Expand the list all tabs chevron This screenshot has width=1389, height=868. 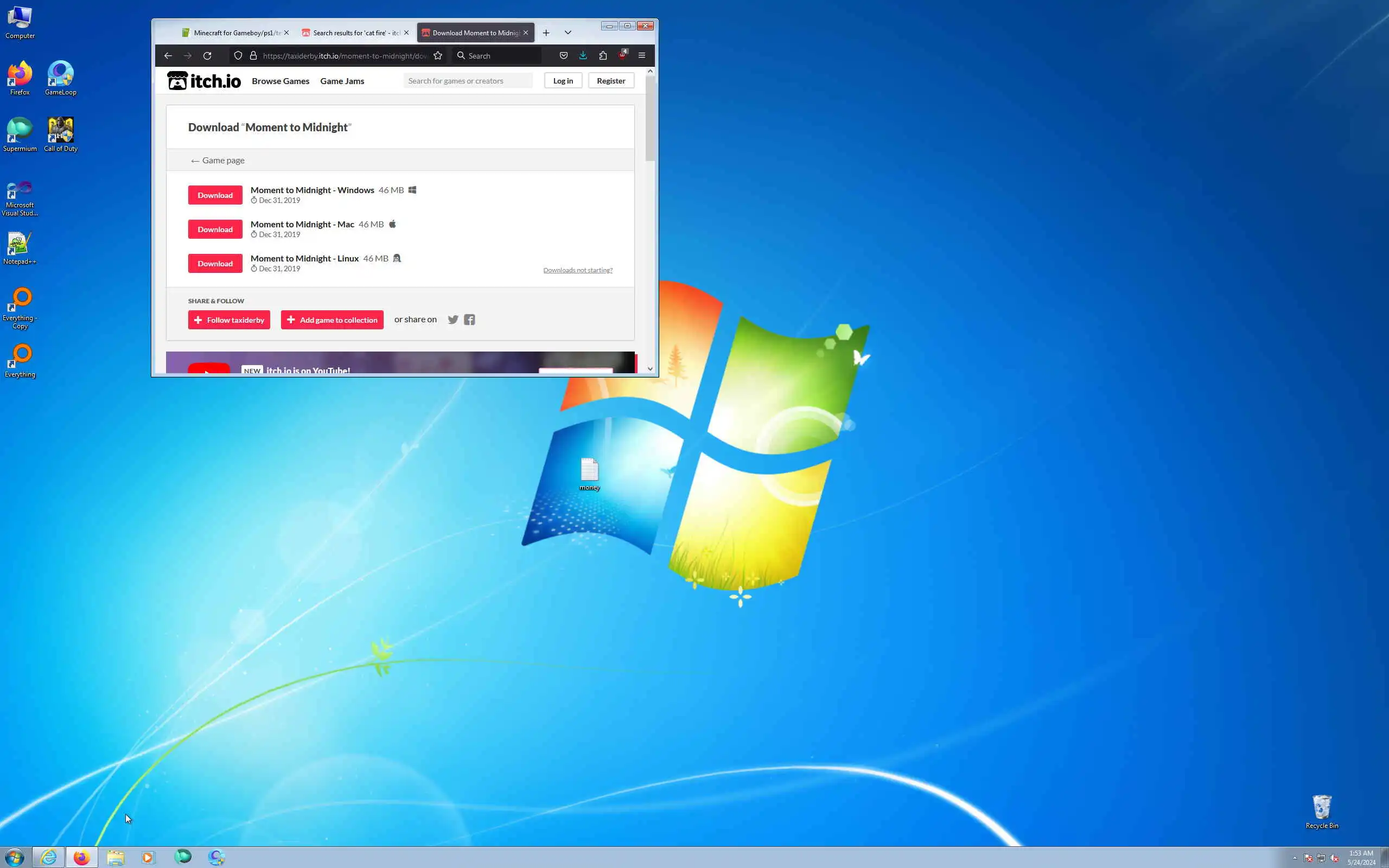[568, 33]
